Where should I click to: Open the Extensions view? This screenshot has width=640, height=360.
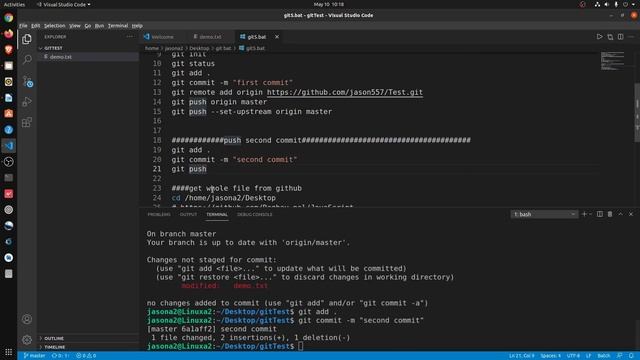(x=27, y=122)
